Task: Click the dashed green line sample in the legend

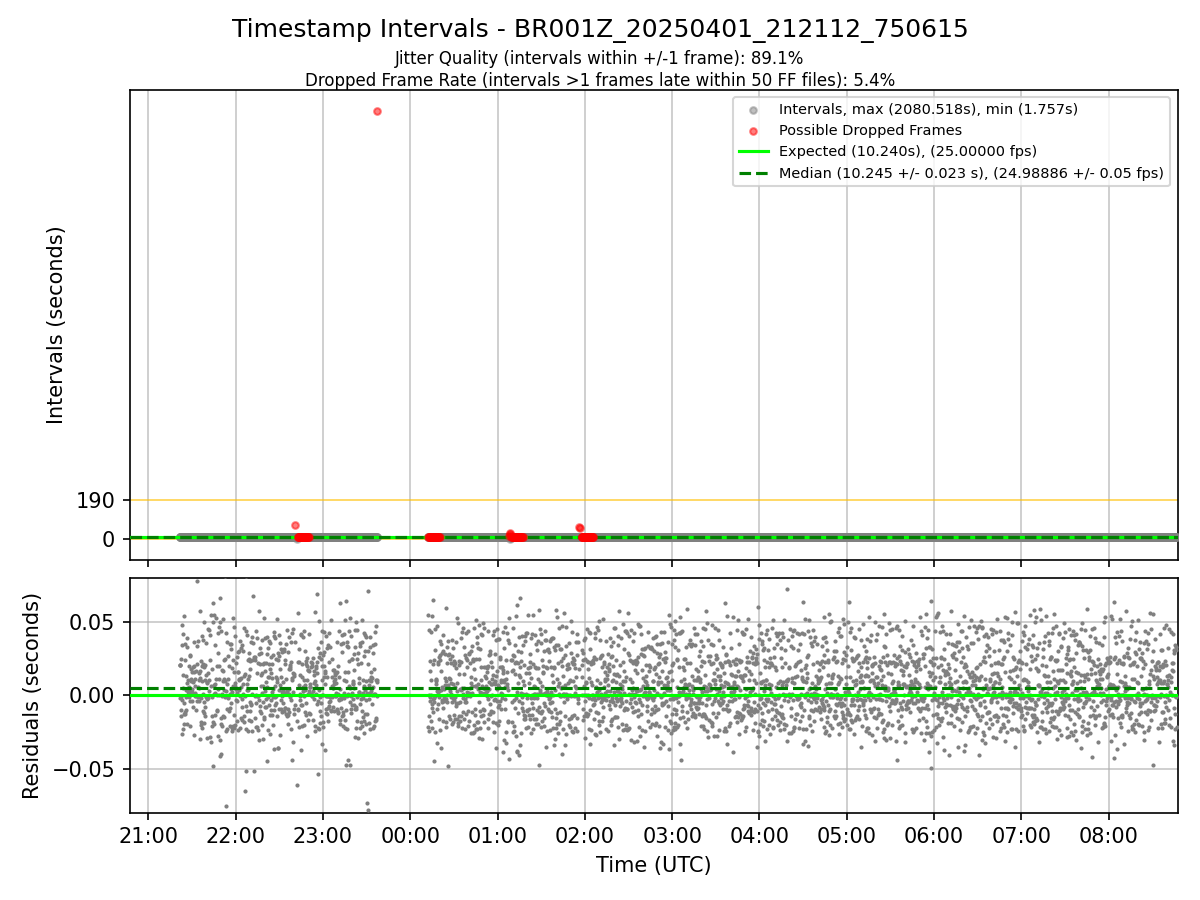Action: [754, 173]
